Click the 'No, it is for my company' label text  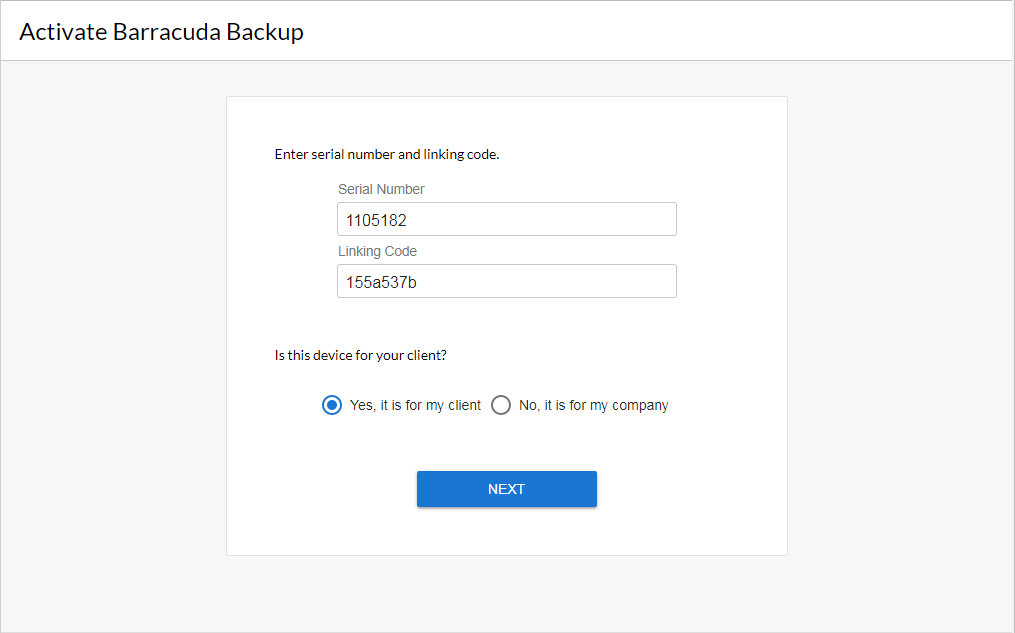(593, 405)
